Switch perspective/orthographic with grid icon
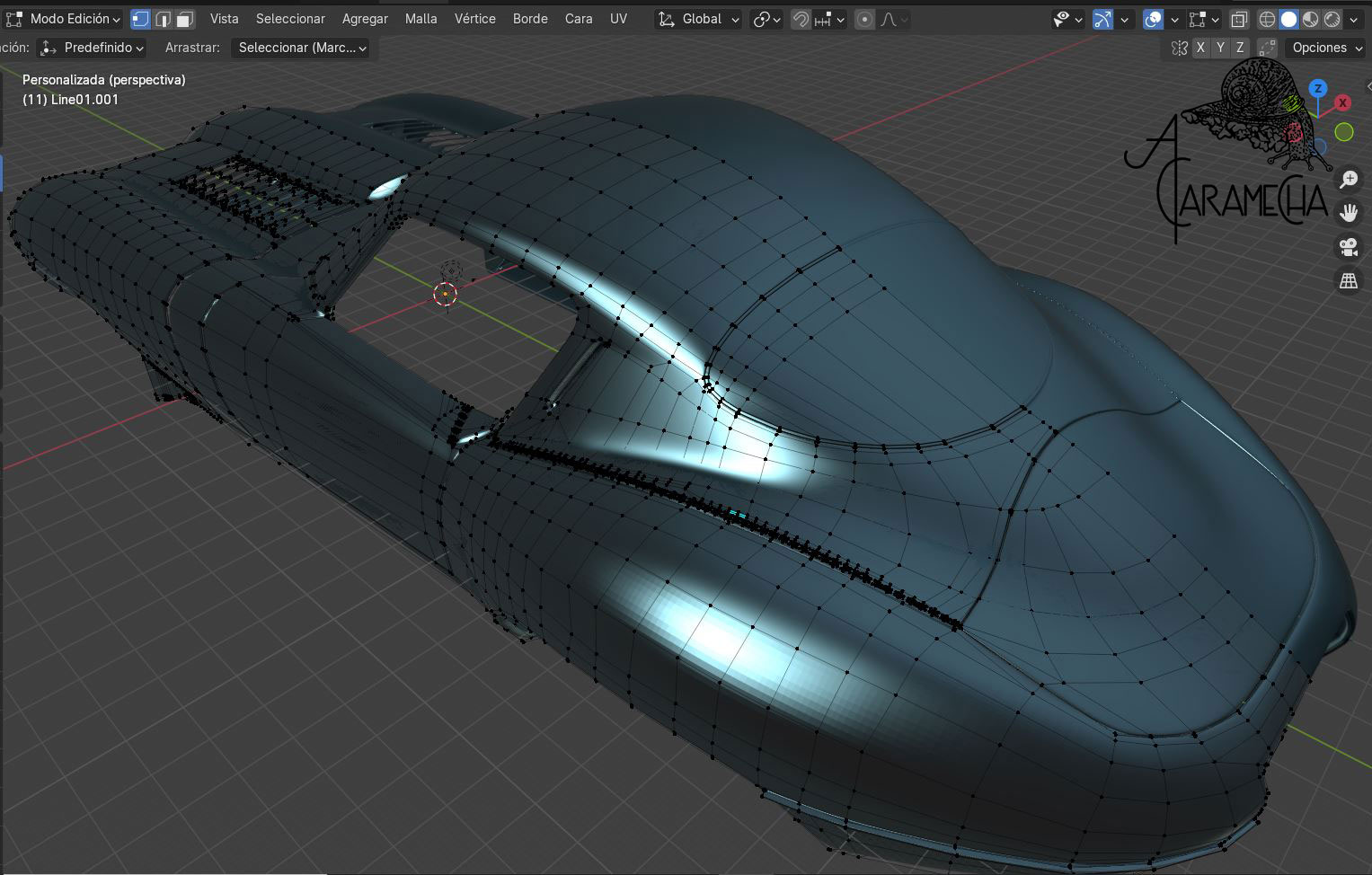 tap(1348, 280)
